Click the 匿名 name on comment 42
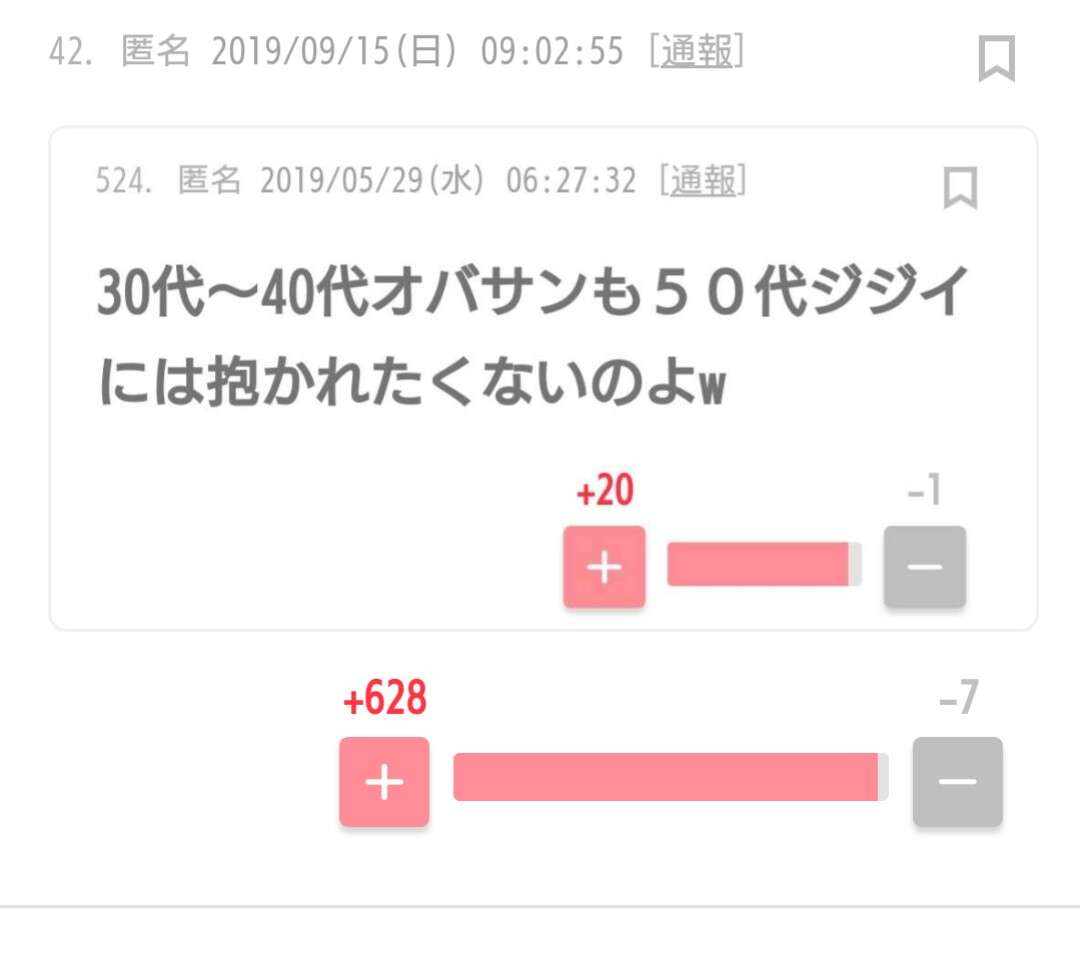 click(x=155, y=52)
